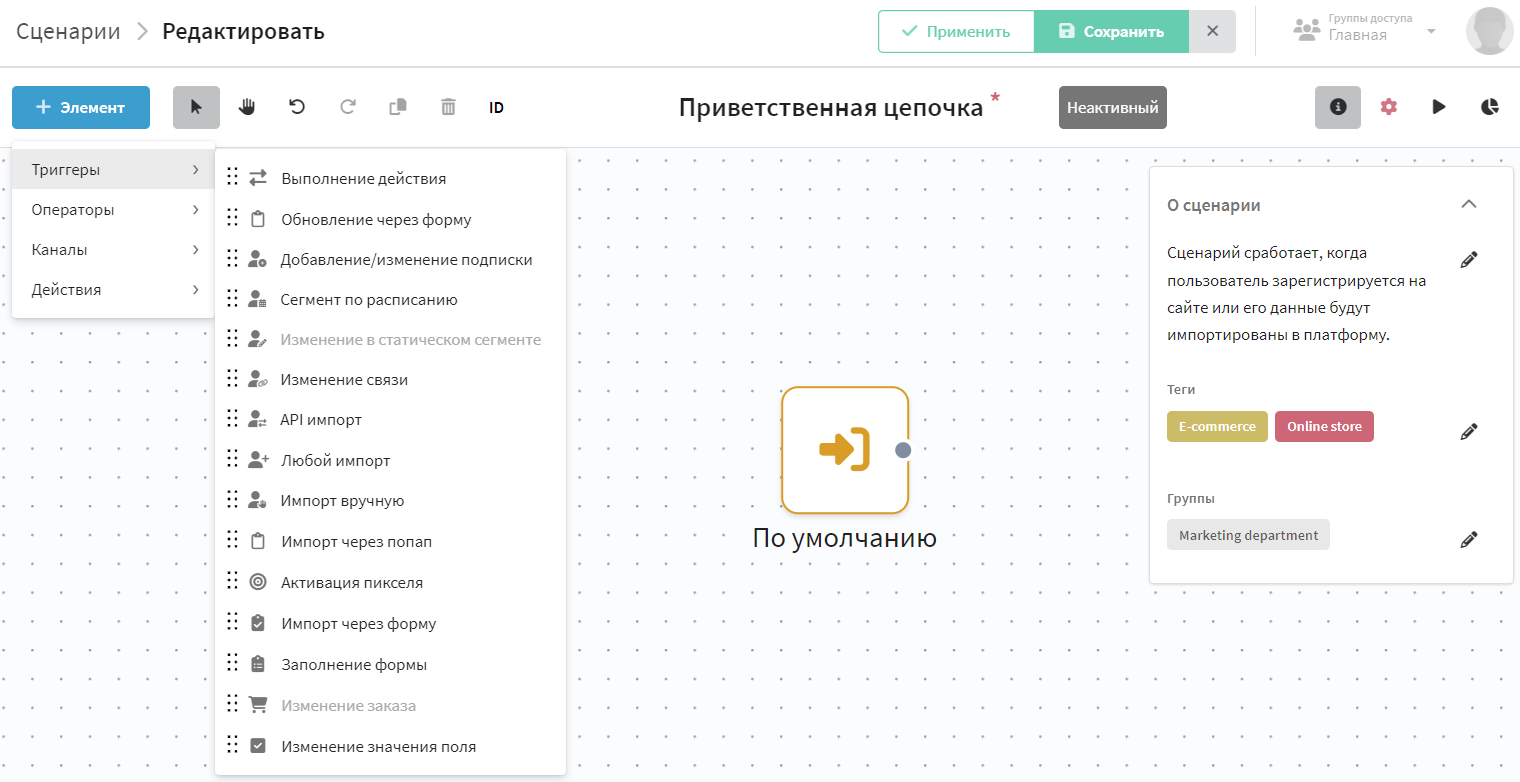Go to Сценарии breadcrumb
Viewport: 1520px width, 782px height.
click(x=68, y=31)
